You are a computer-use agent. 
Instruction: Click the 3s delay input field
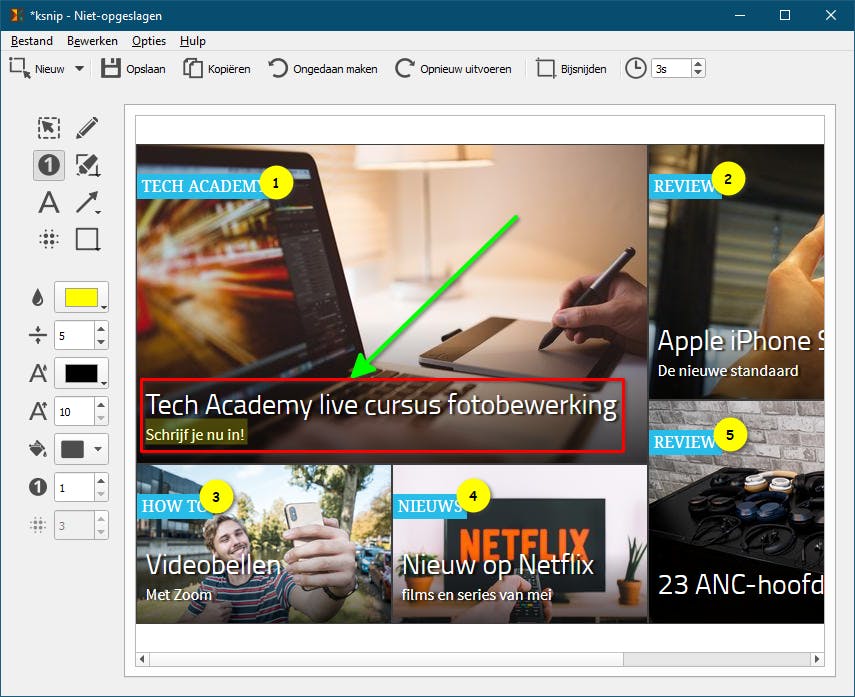coord(671,69)
